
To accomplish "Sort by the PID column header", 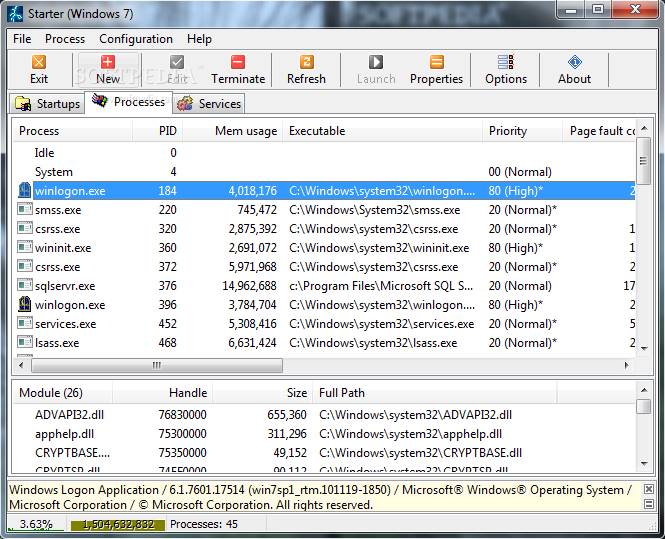I will [x=157, y=131].
